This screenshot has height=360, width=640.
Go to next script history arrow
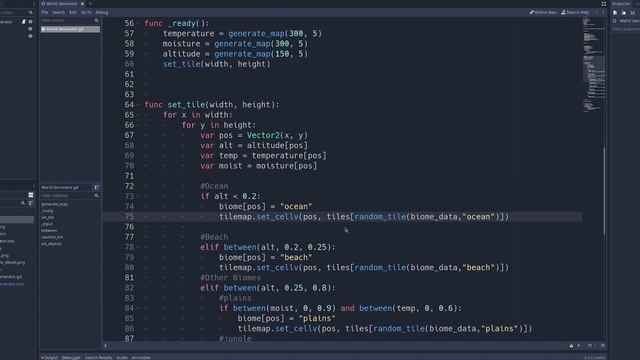tap(603, 12)
